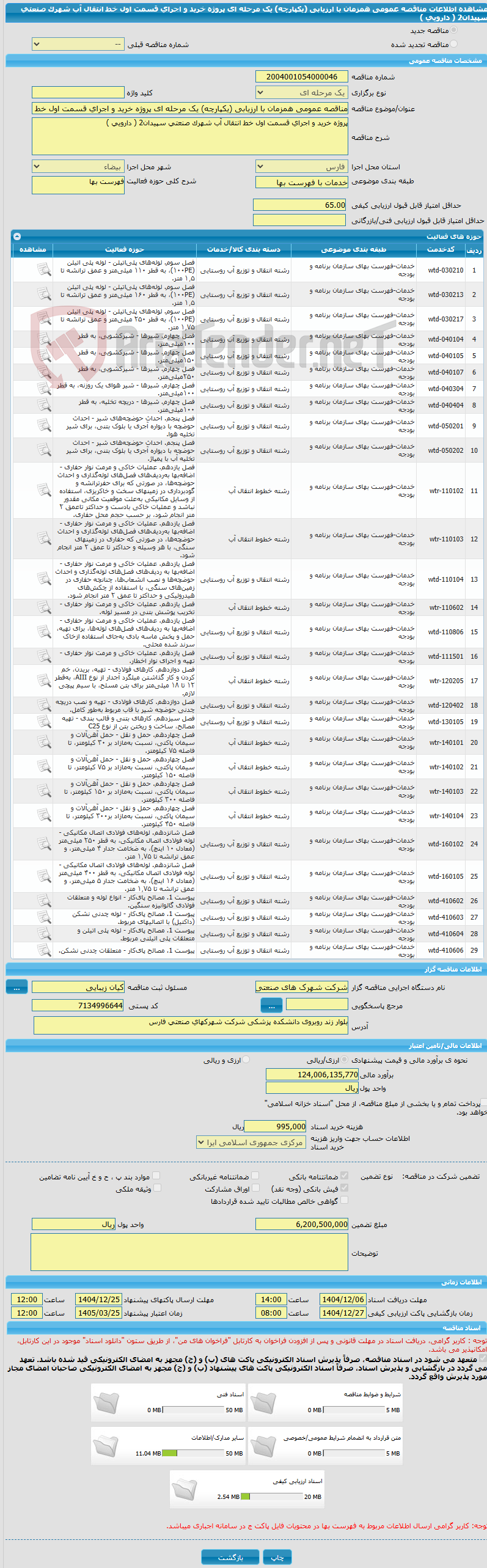487x1568 pixels.
Task: Click the بازگشت back button
Action: click(230, 1557)
